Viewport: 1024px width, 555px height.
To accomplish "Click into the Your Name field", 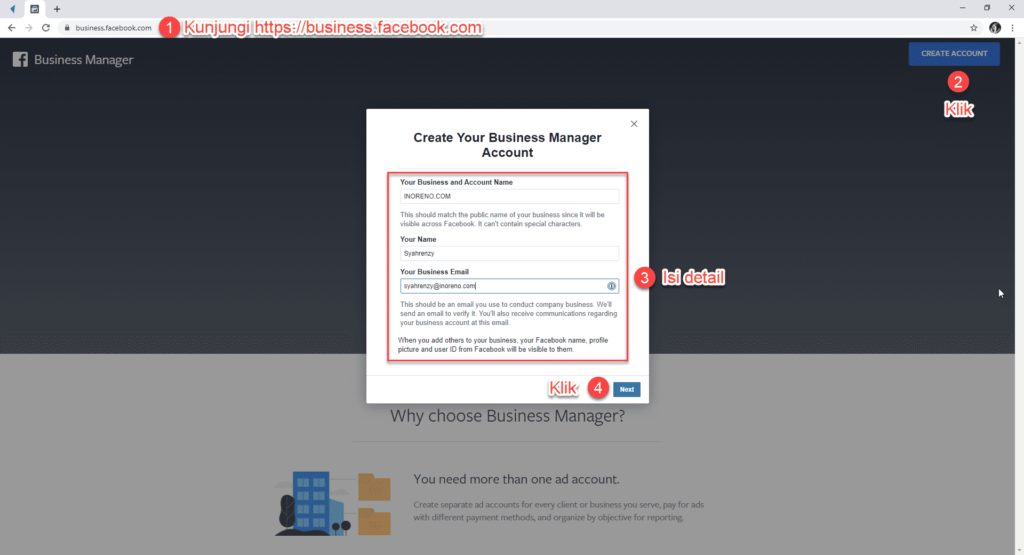I will click(509, 254).
